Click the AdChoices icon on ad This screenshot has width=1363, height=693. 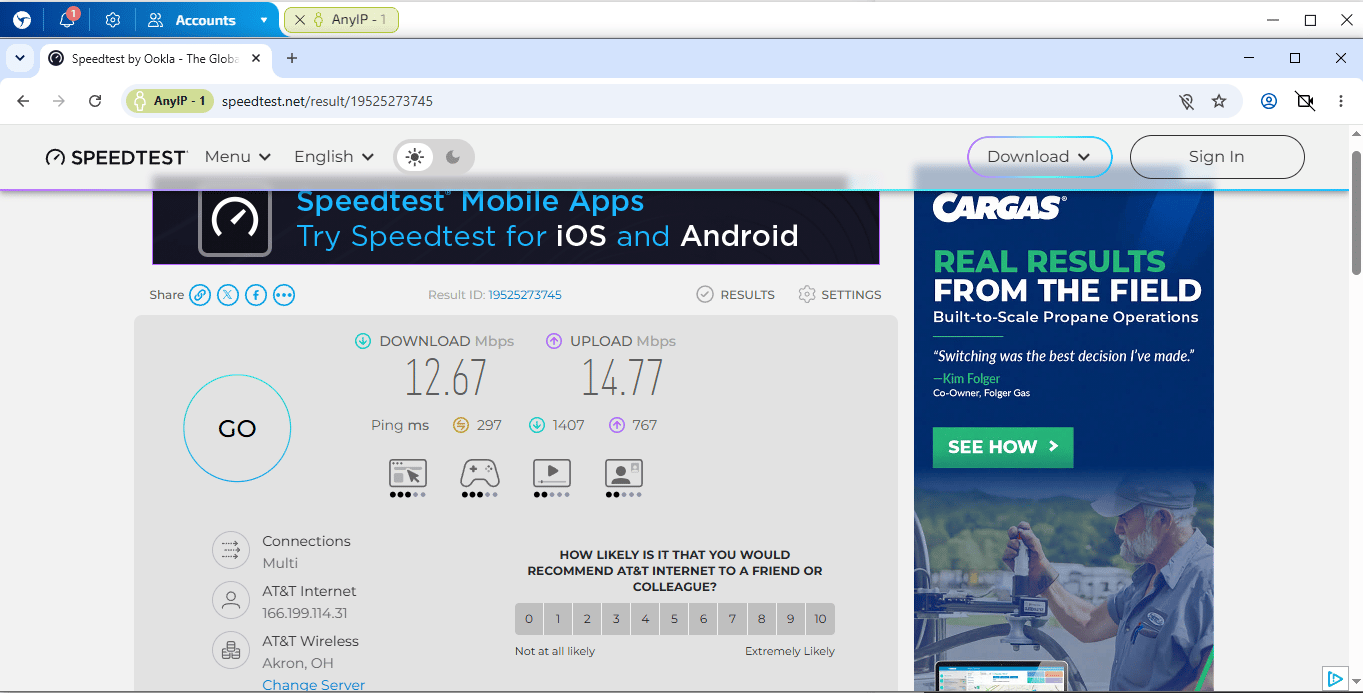(1334, 679)
